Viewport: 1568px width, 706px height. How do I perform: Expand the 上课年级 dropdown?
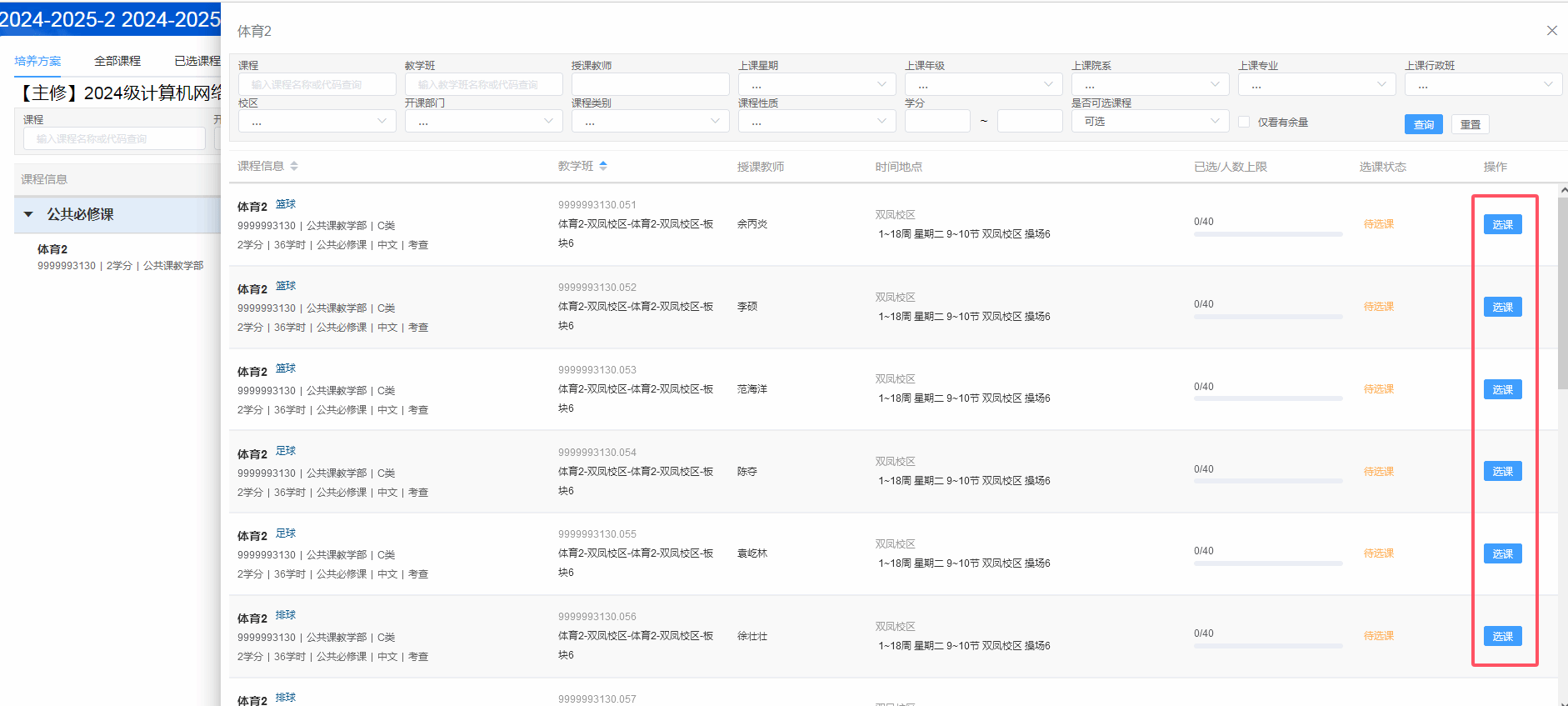[983, 84]
